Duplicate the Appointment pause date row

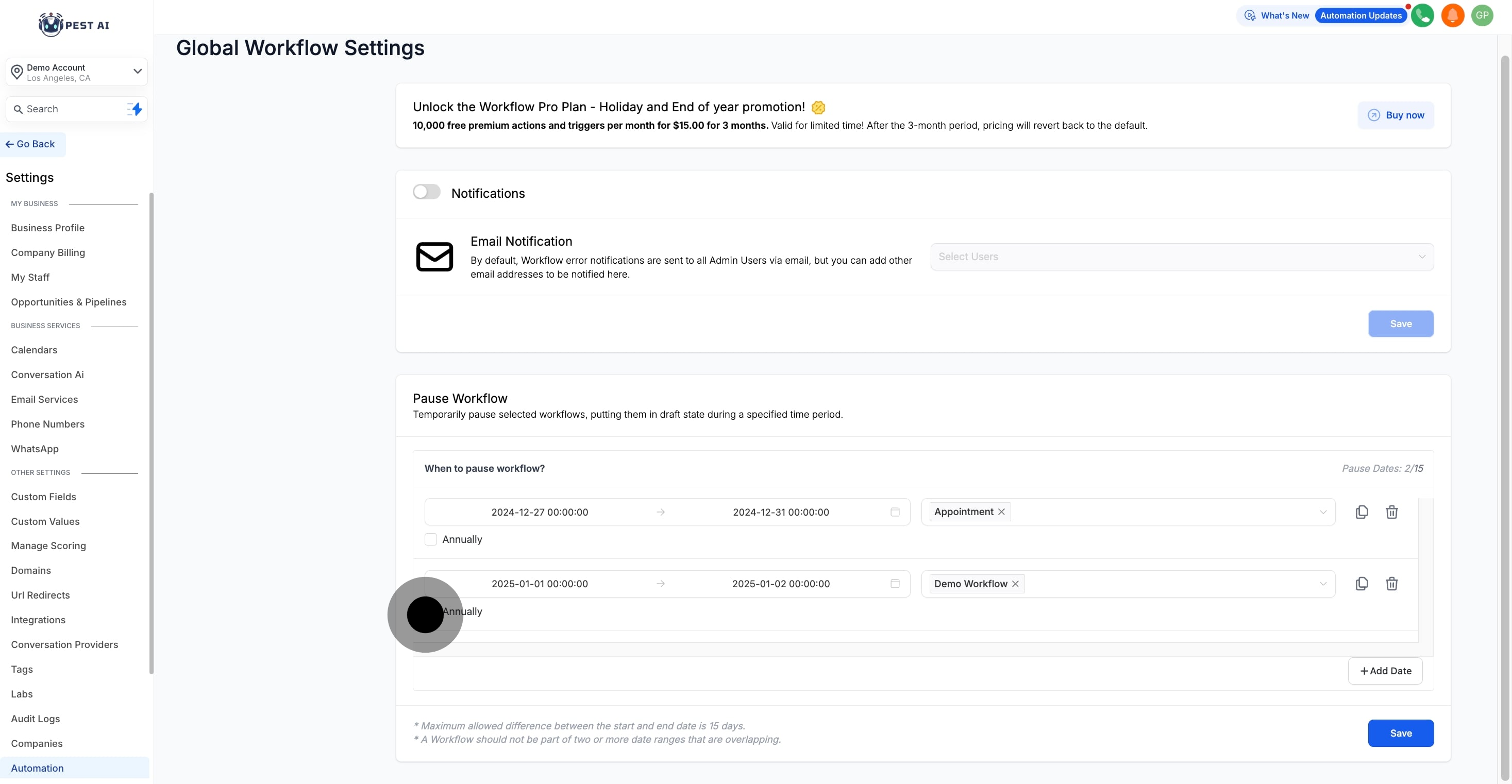pyautogui.click(x=1361, y=513)
